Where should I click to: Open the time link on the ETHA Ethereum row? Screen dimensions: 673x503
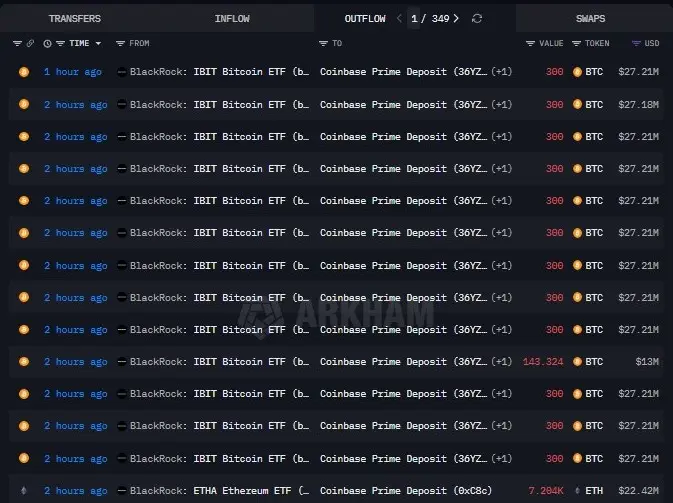coord(76,490)
